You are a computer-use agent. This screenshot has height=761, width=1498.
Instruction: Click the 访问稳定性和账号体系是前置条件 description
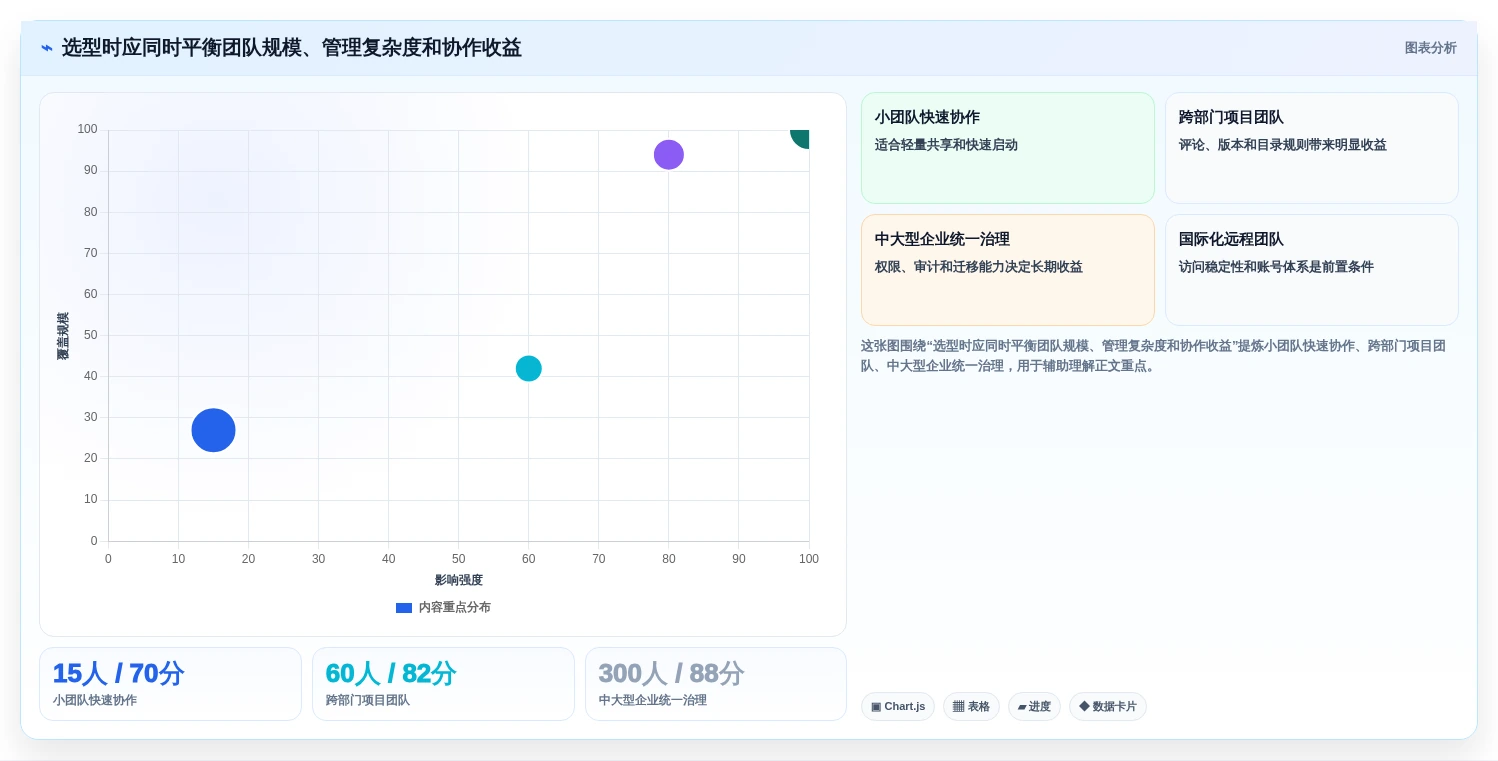coord(1276,267)
